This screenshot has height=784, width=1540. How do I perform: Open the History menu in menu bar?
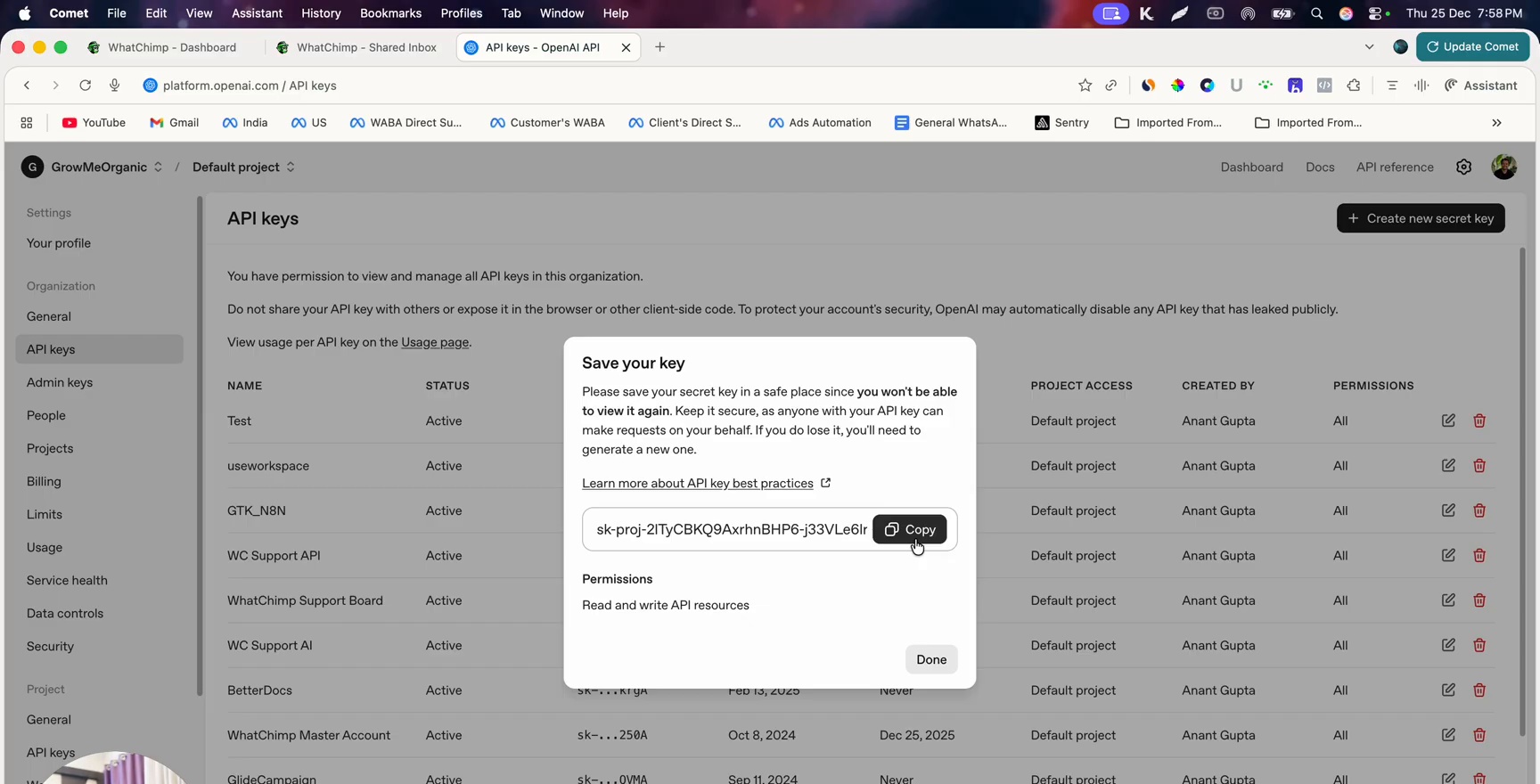click(x=321, y=13)
